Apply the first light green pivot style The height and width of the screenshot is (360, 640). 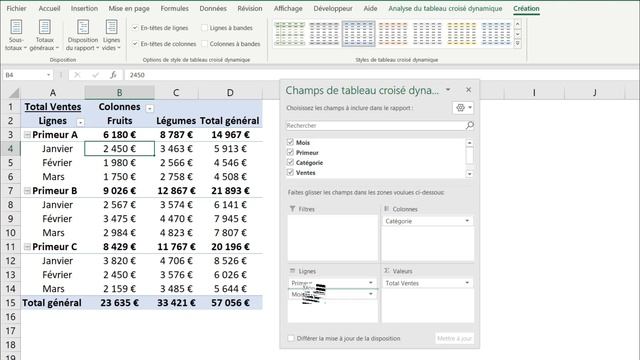pos(289,34)
